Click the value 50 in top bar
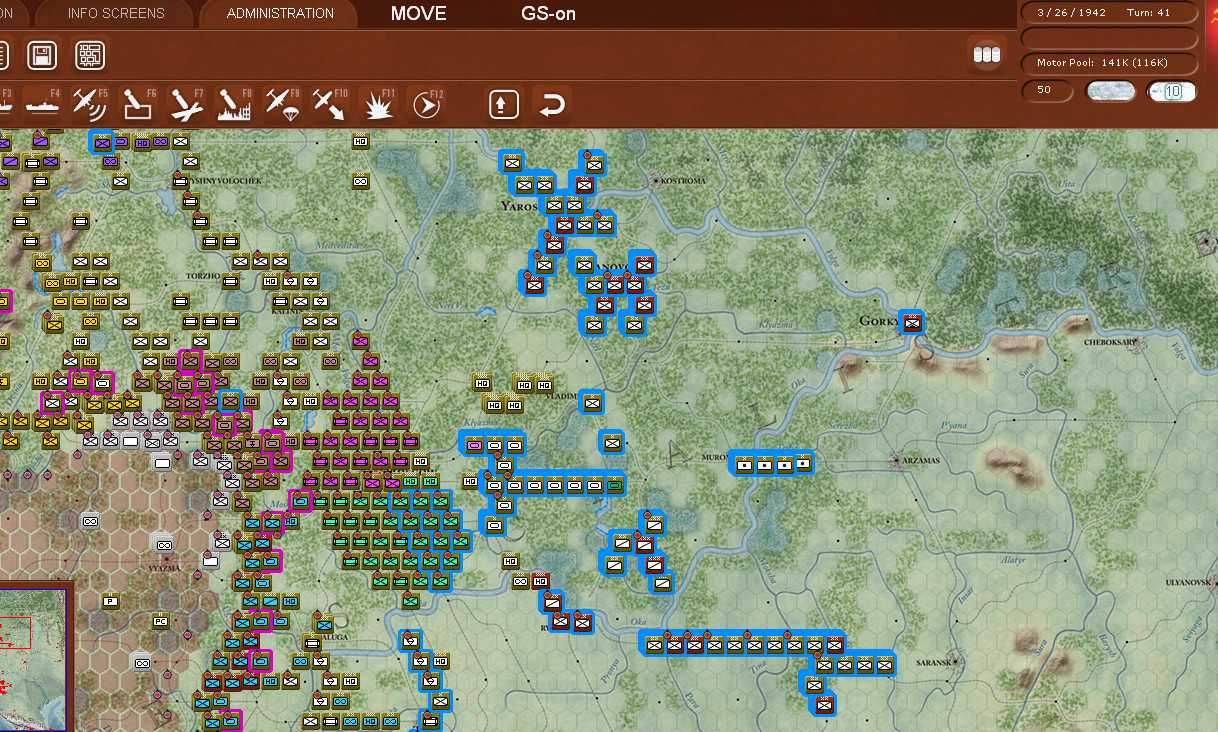This screenshot has height=732, width=1218. tap(1046, 91)
